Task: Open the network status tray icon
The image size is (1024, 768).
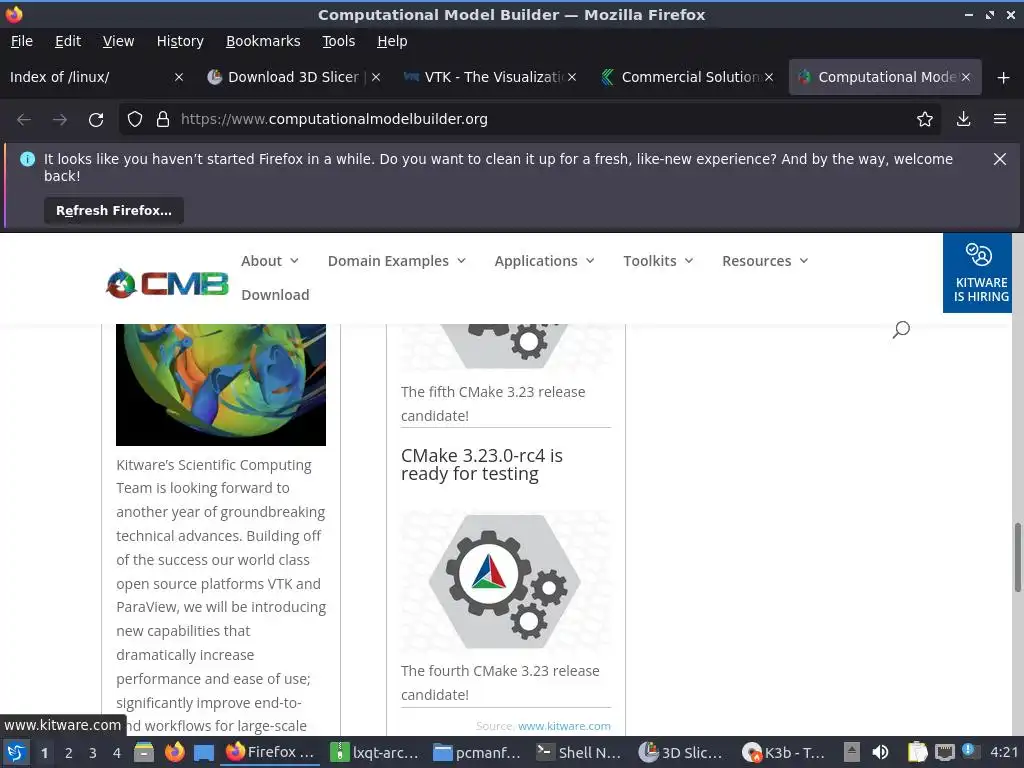Action: coord(944,752)
